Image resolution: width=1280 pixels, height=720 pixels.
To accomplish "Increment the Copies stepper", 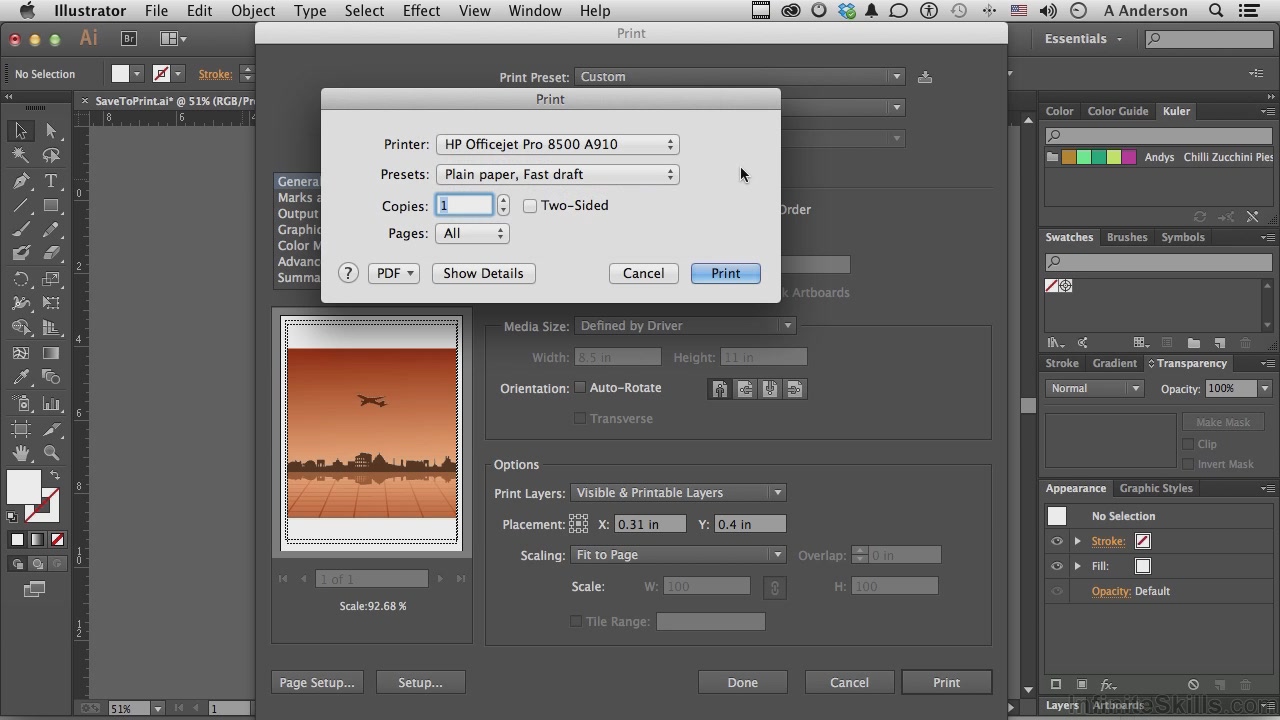I will (503, 200).
